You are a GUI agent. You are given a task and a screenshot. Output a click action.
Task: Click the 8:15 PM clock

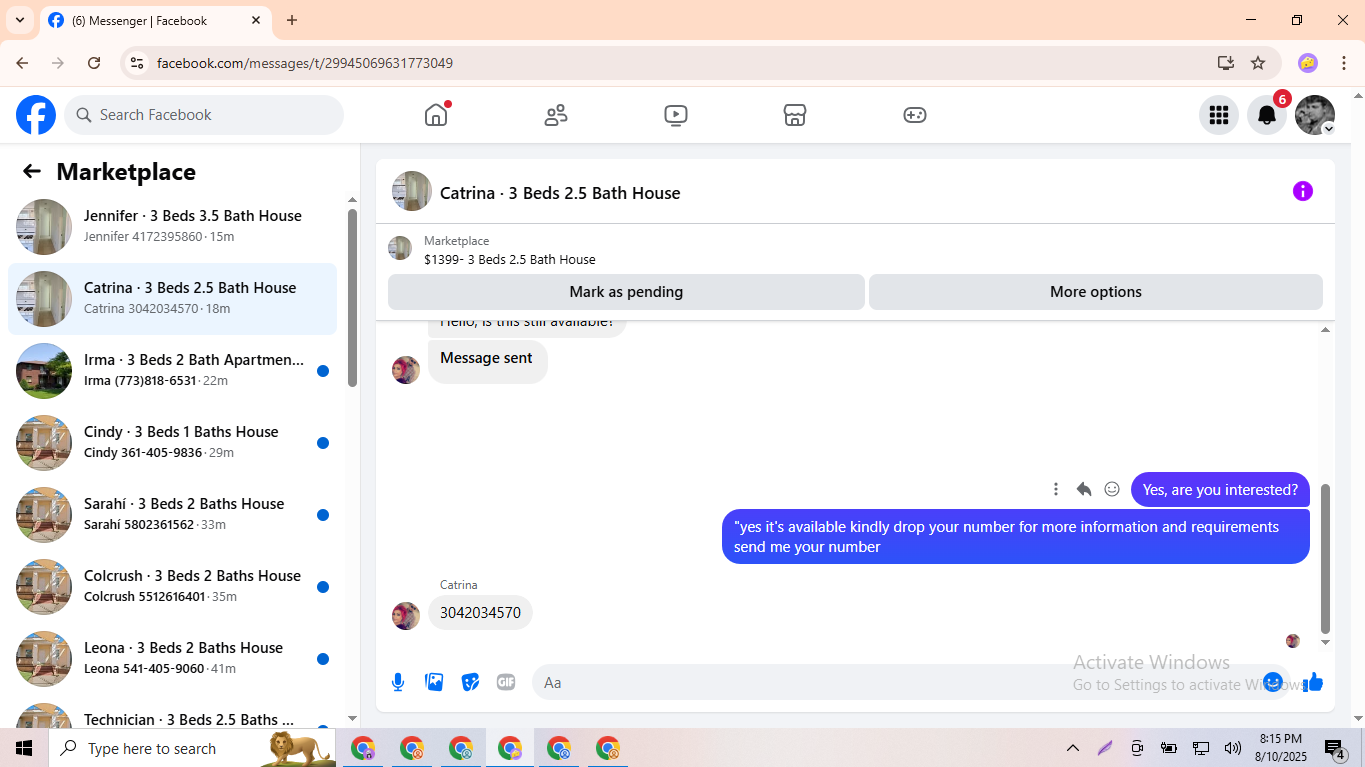(x=1280, y=739)
